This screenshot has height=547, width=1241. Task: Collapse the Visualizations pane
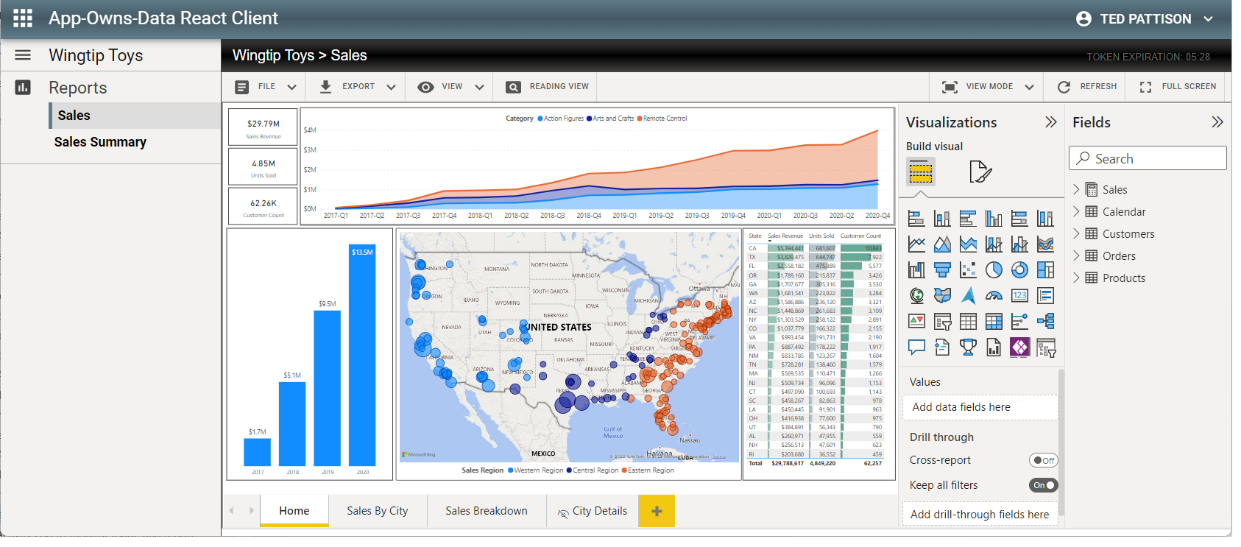(1051, 122)
